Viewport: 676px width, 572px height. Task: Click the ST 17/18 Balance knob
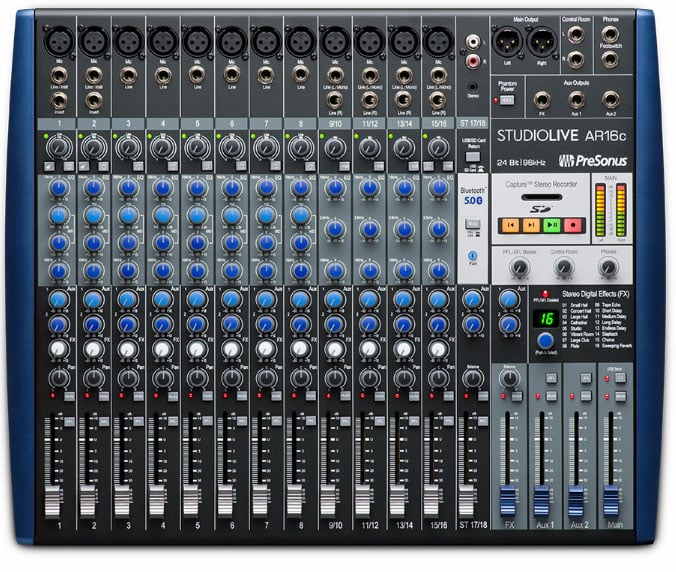473,378
